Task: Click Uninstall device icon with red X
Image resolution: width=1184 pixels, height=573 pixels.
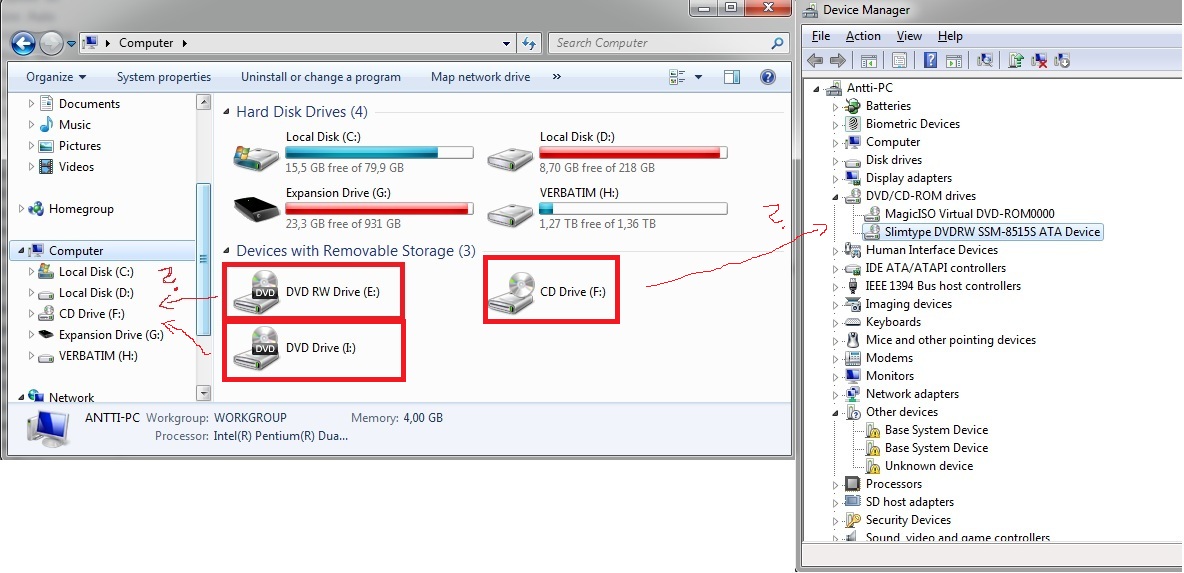Action: (1039, 60)
